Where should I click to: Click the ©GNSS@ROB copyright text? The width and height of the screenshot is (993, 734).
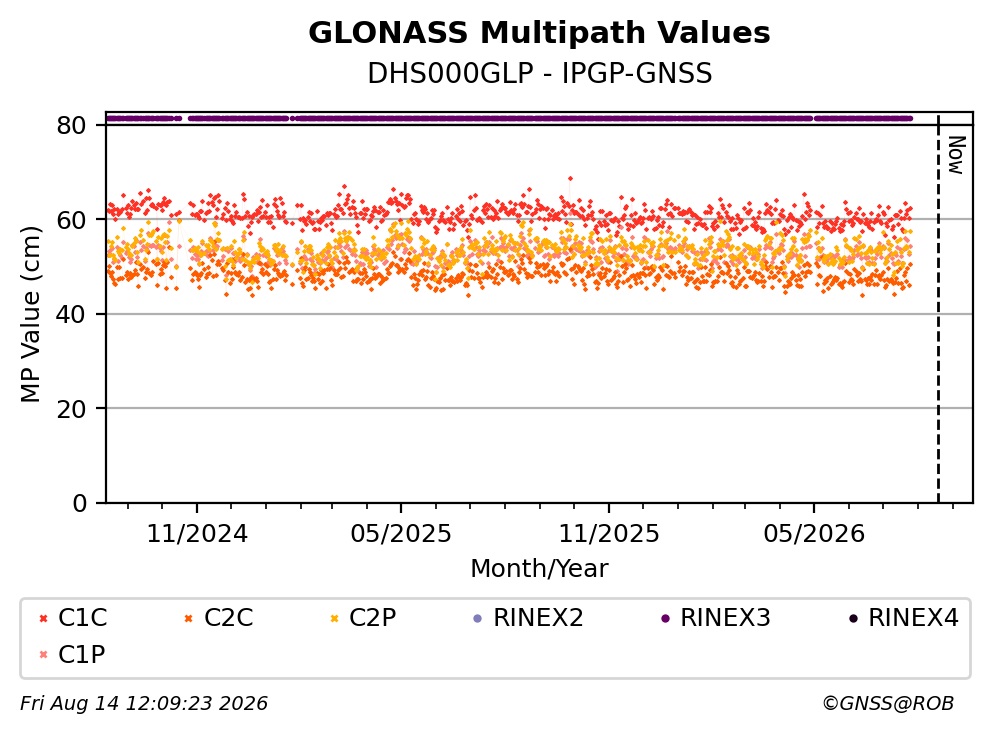pos(888,703)
